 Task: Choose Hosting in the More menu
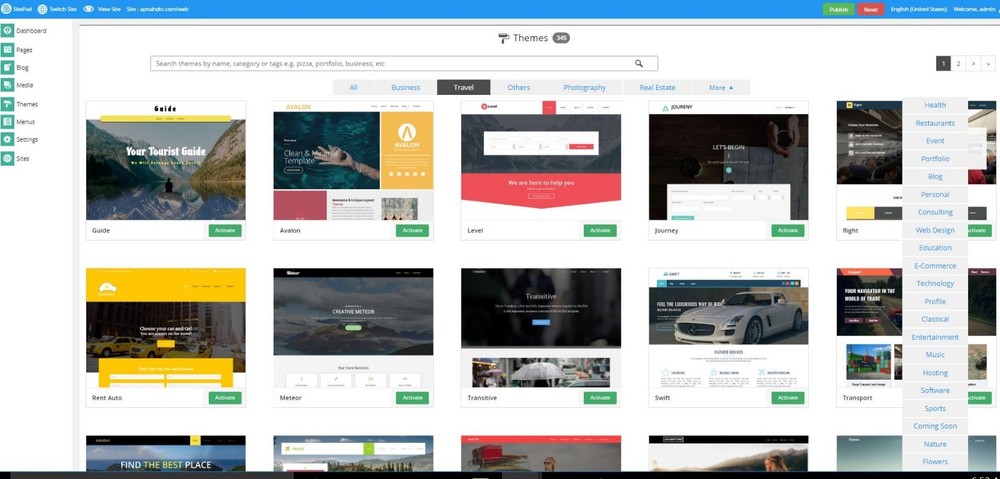point(935,372)
